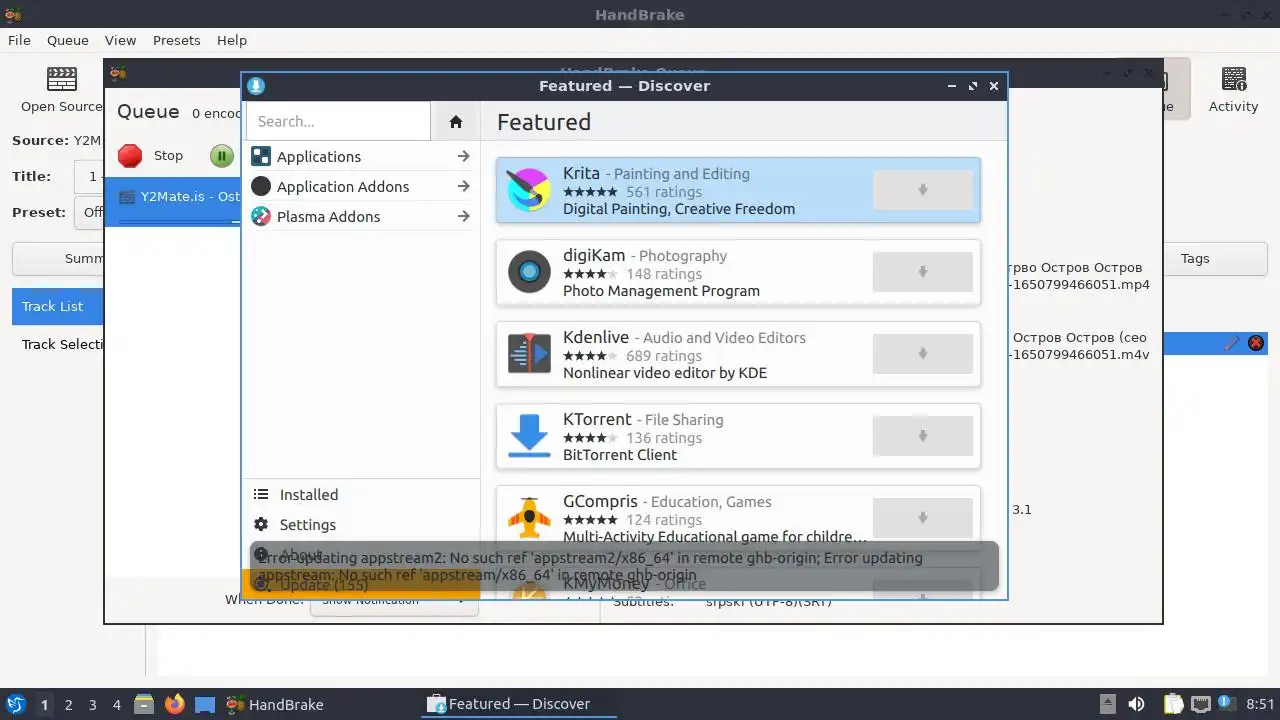Pause the queue with the green button

coord(222,156)
